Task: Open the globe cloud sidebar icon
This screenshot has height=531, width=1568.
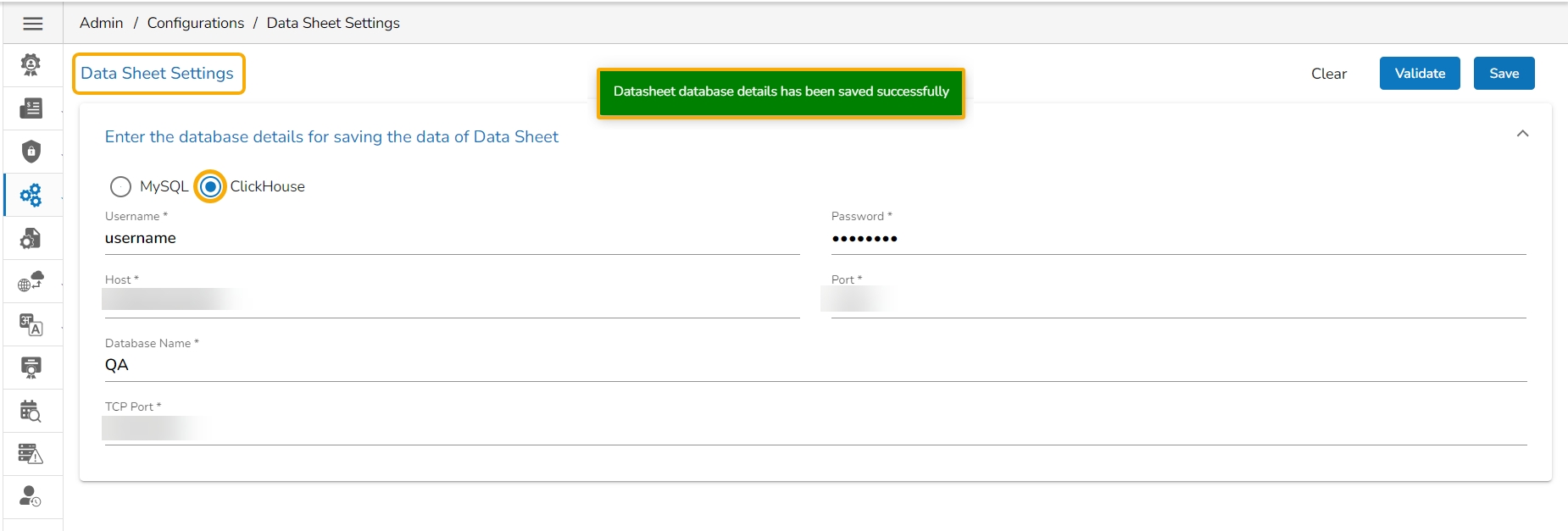Action: (x=31, y=282)
